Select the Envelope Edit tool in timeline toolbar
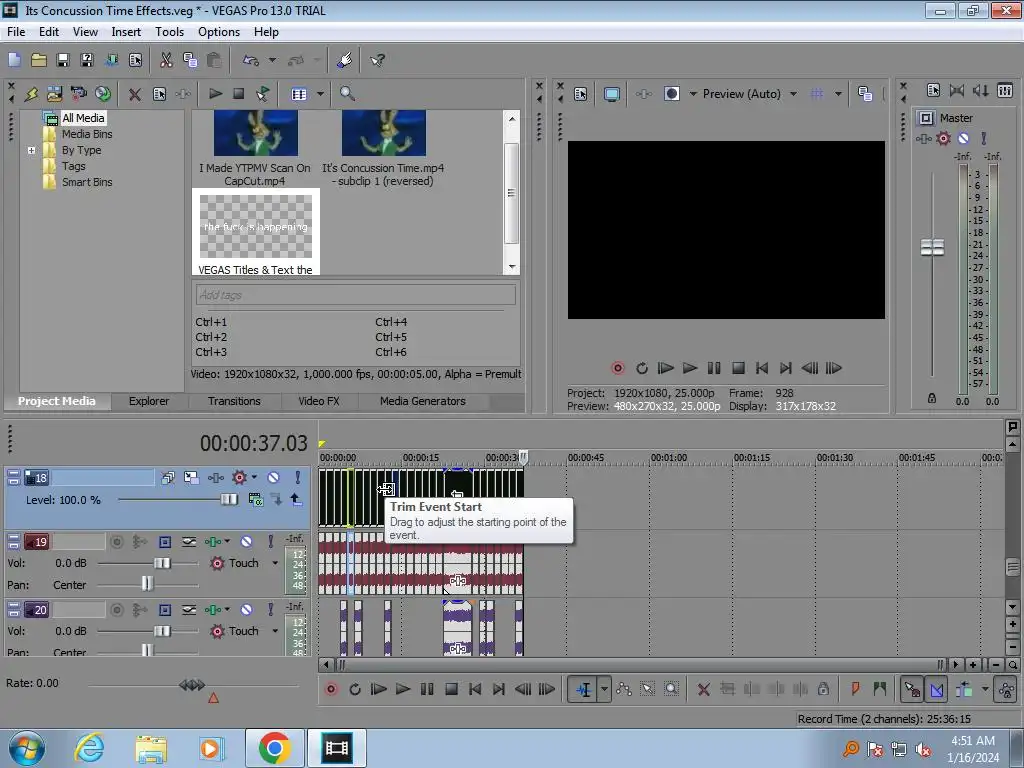 point(624,689)
